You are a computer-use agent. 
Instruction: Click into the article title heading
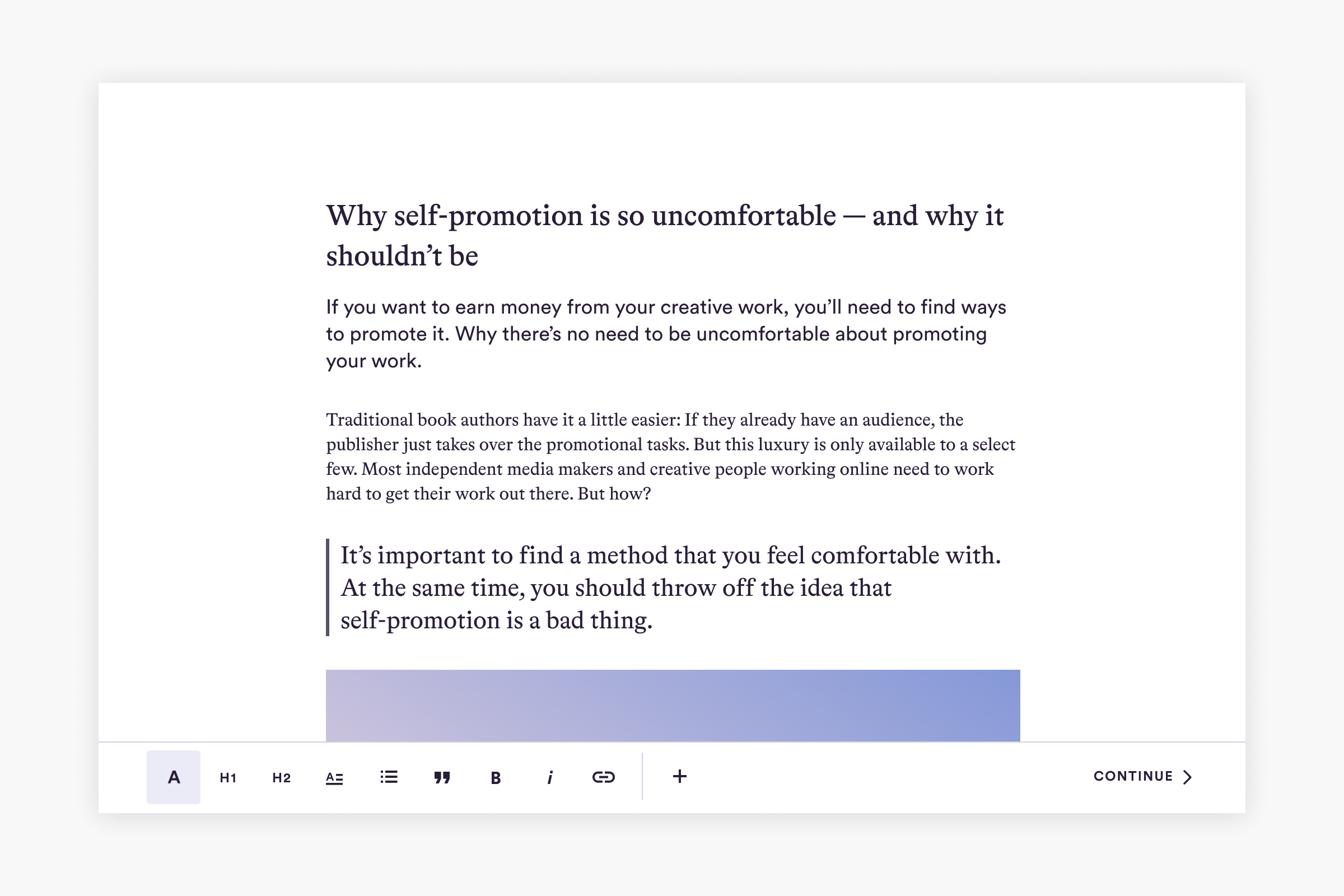[x=665, y=235]
